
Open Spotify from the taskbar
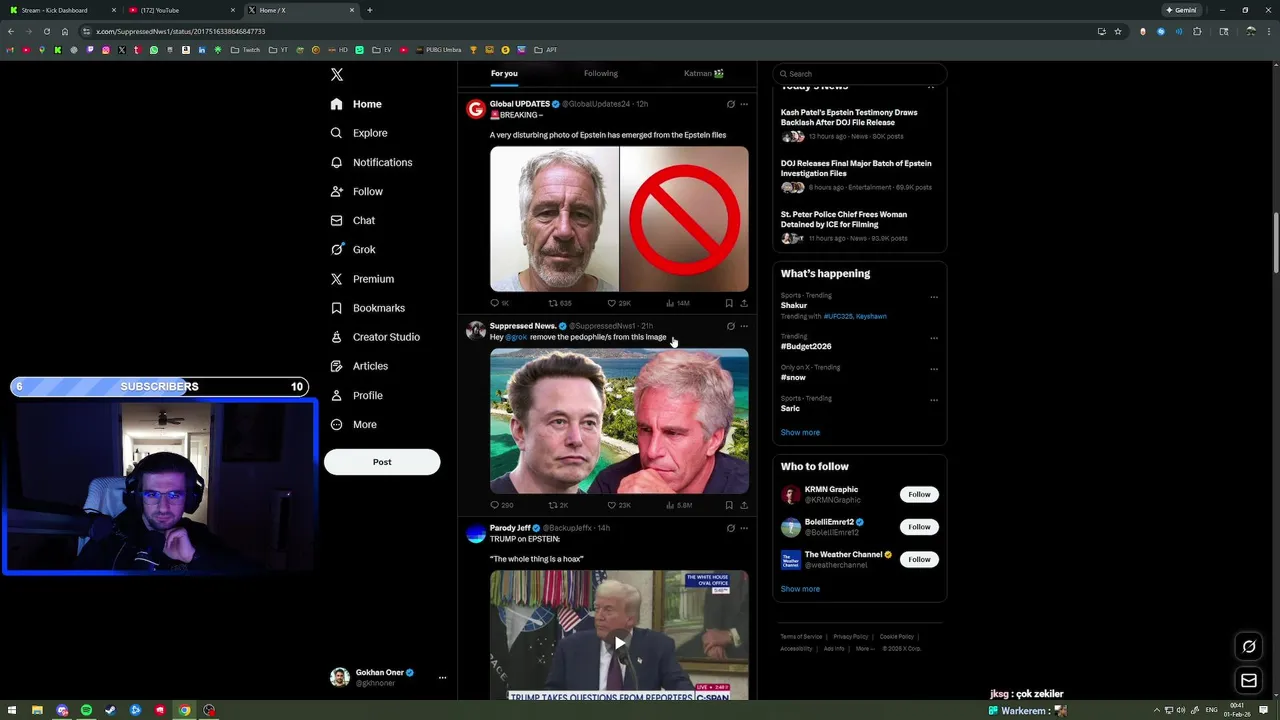click(86, 710)
